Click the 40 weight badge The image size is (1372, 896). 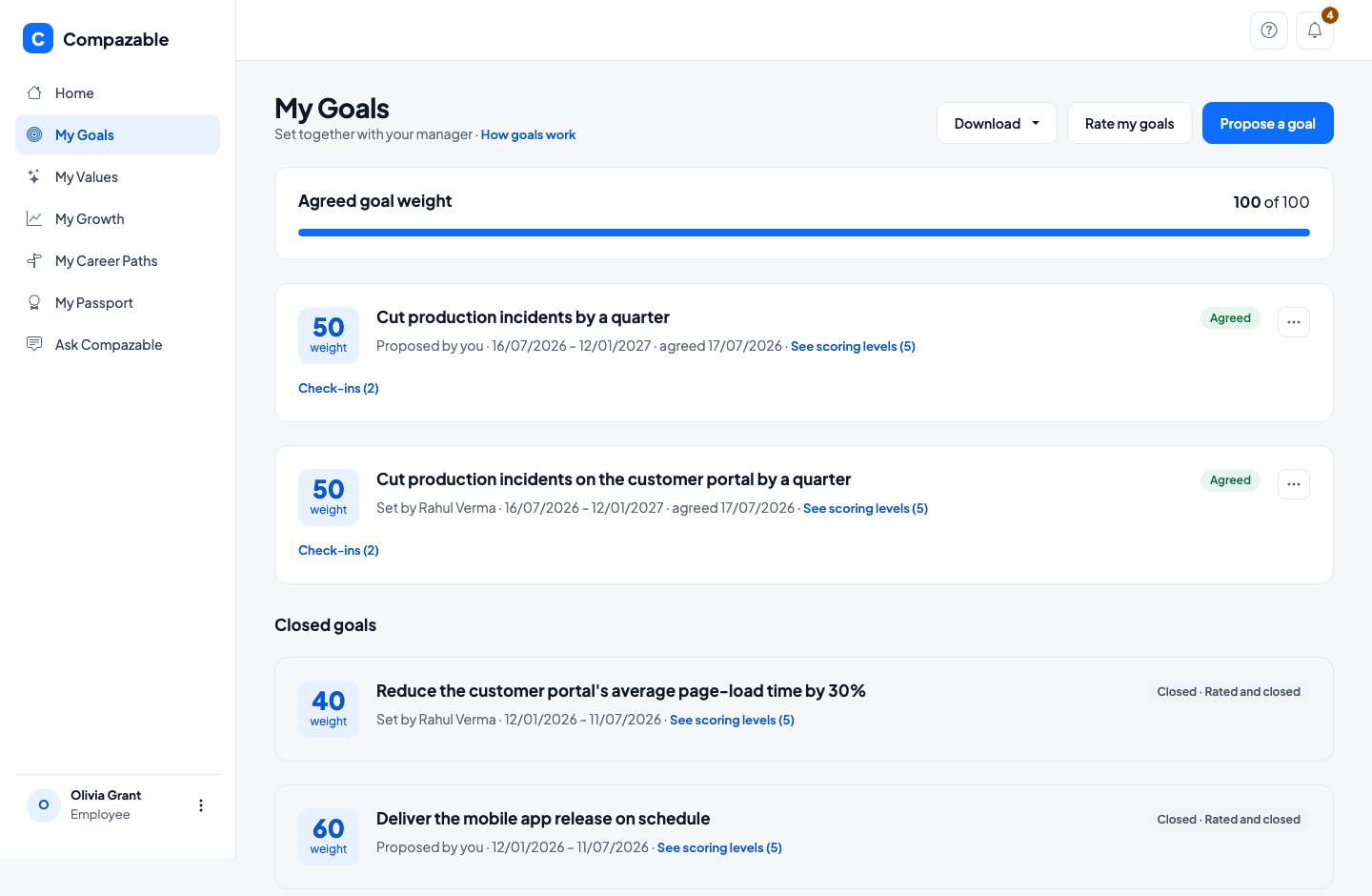(x=329, y=709)
